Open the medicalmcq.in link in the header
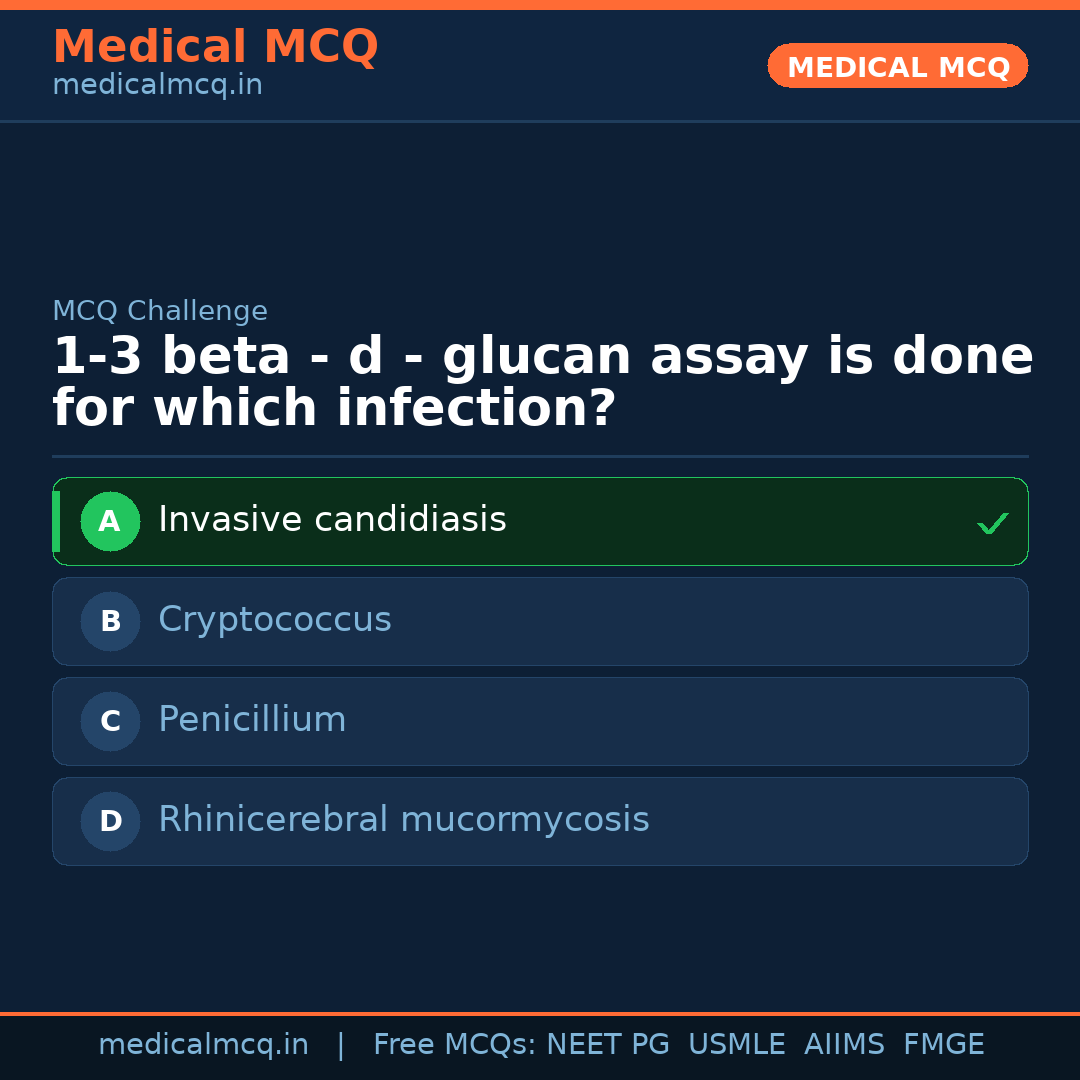The image size is (1080, 1080). click(x=157, y=86)
